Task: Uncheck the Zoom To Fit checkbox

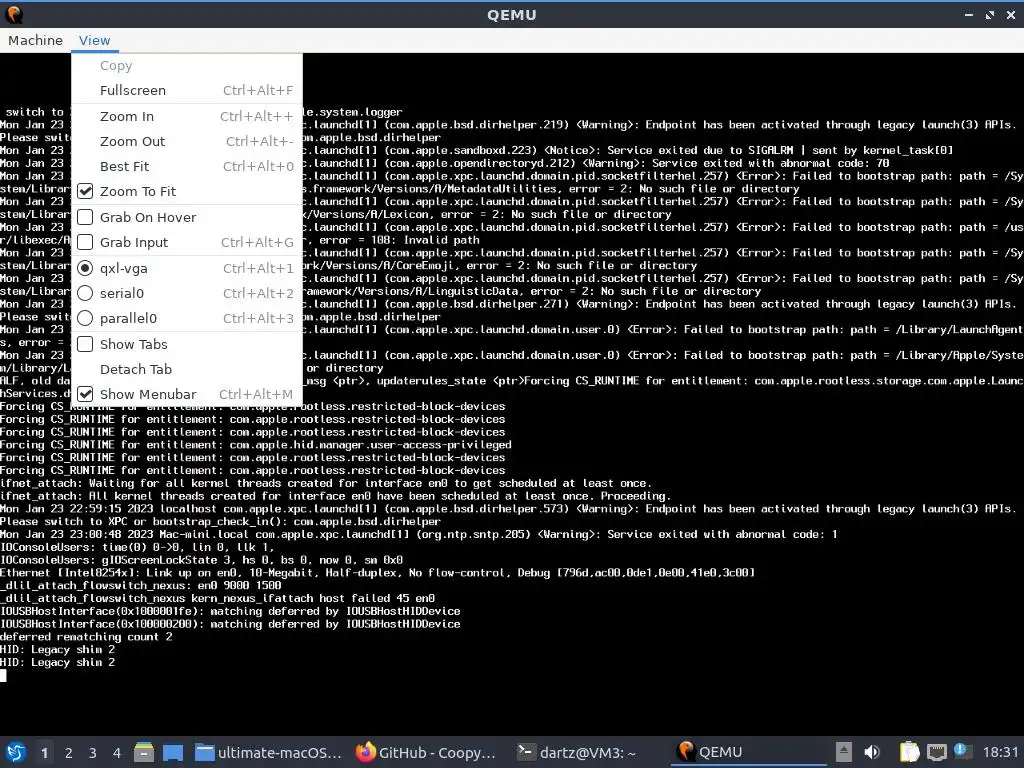Action: coord(85,191)
